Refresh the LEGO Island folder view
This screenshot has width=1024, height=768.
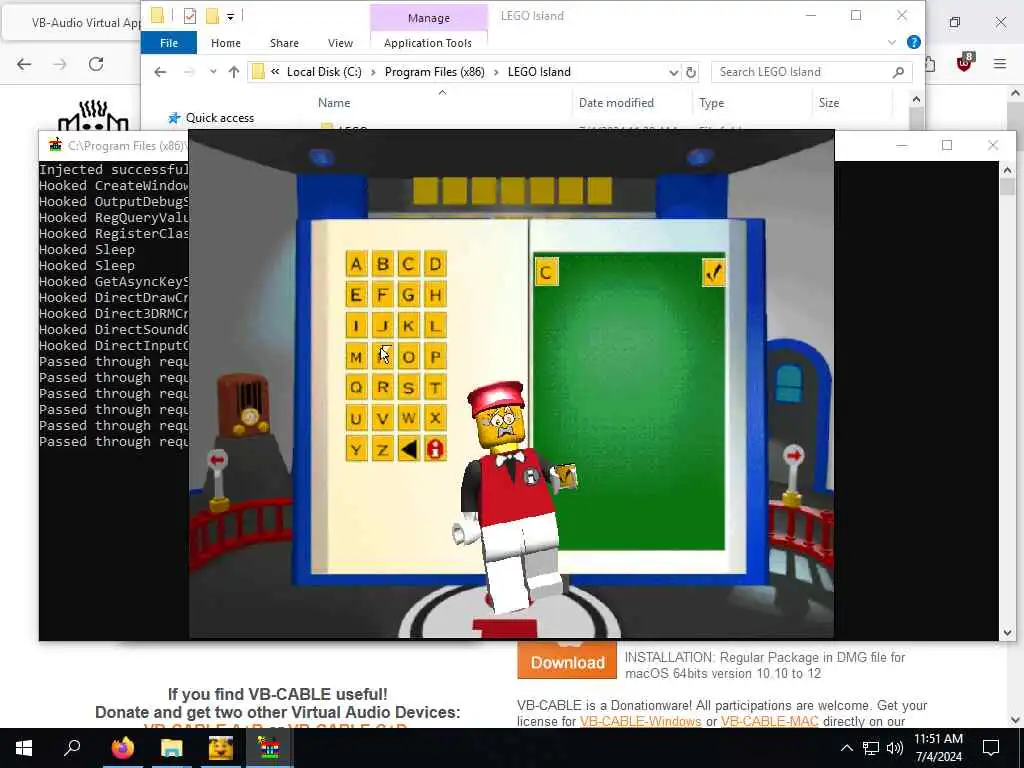691,72
